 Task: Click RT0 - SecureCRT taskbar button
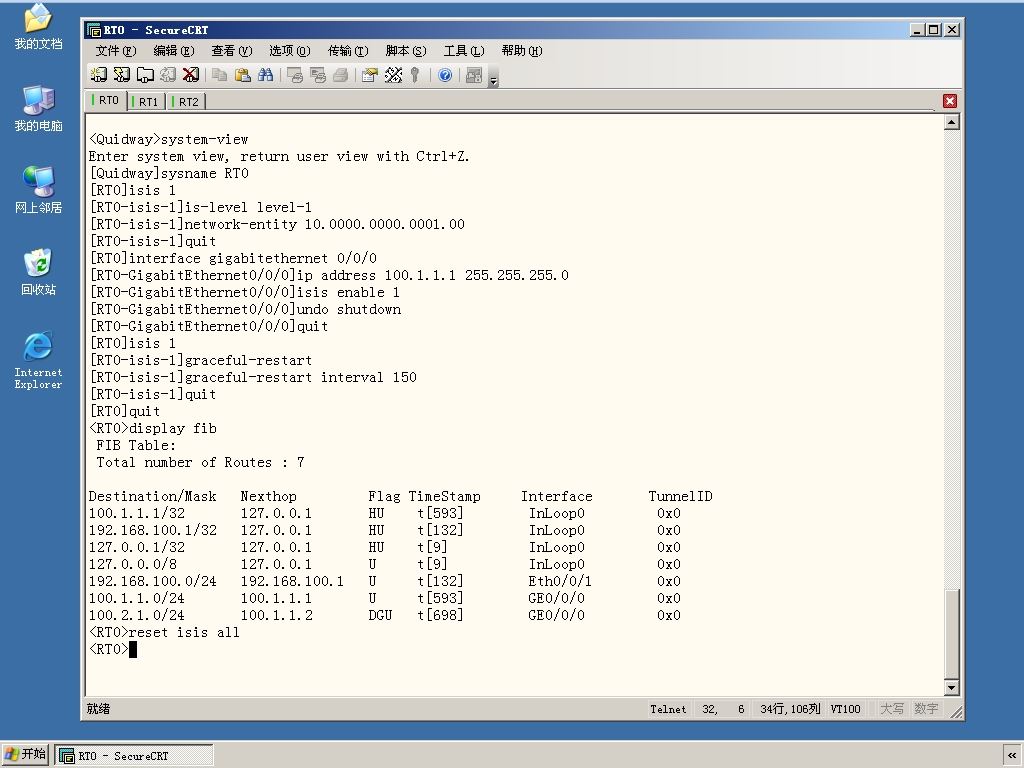coord(134,756)
